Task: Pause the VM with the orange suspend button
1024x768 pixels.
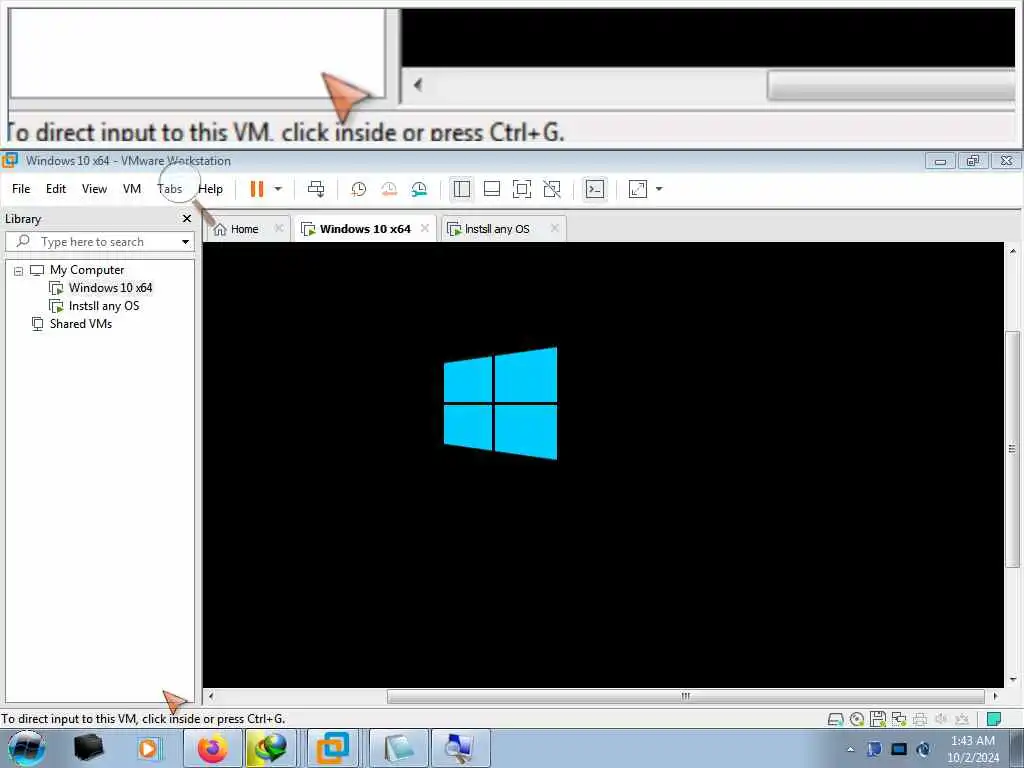Action: click(257, 189)
